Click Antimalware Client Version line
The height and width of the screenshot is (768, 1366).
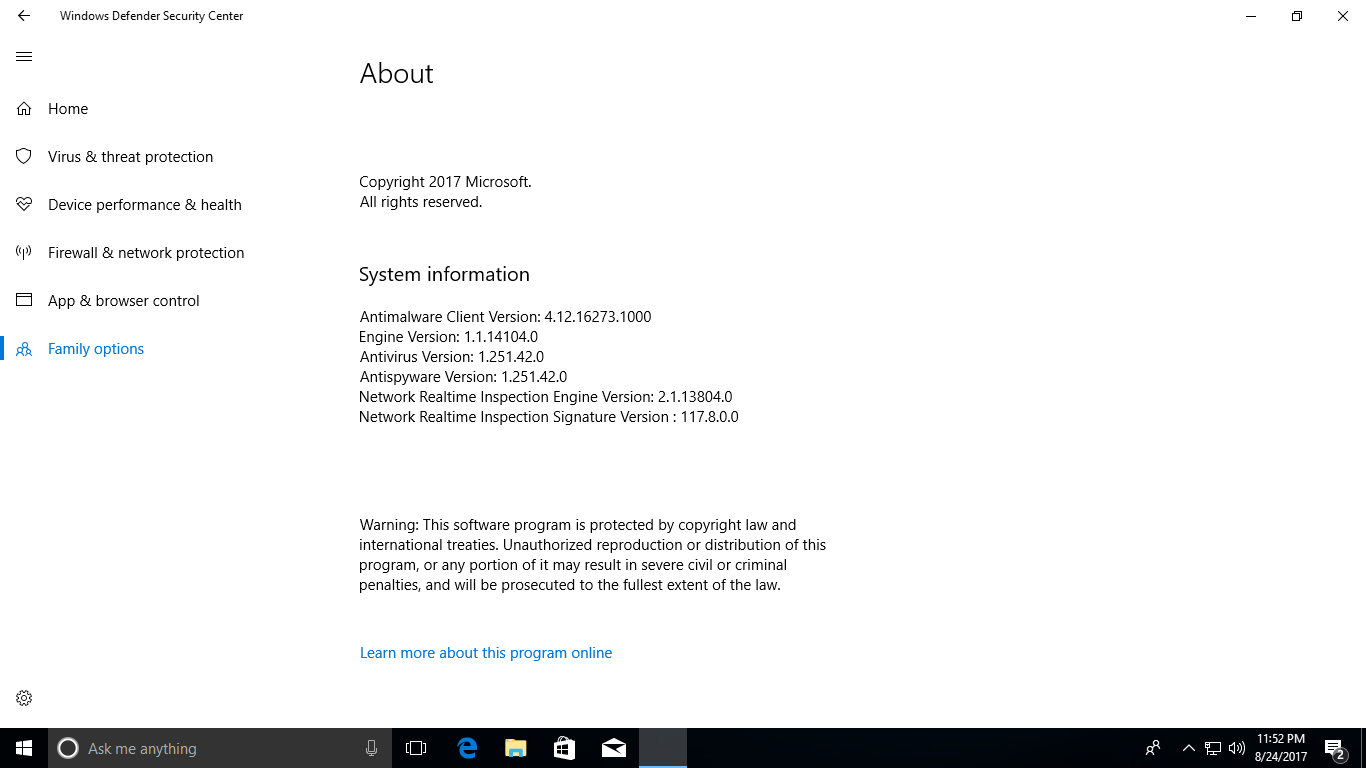[x=505, y=317]
